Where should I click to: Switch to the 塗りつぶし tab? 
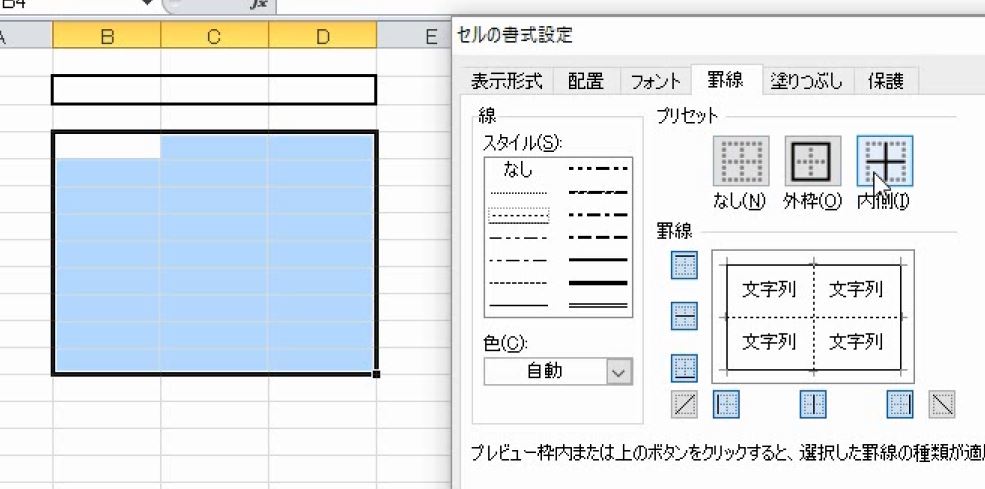807,81
